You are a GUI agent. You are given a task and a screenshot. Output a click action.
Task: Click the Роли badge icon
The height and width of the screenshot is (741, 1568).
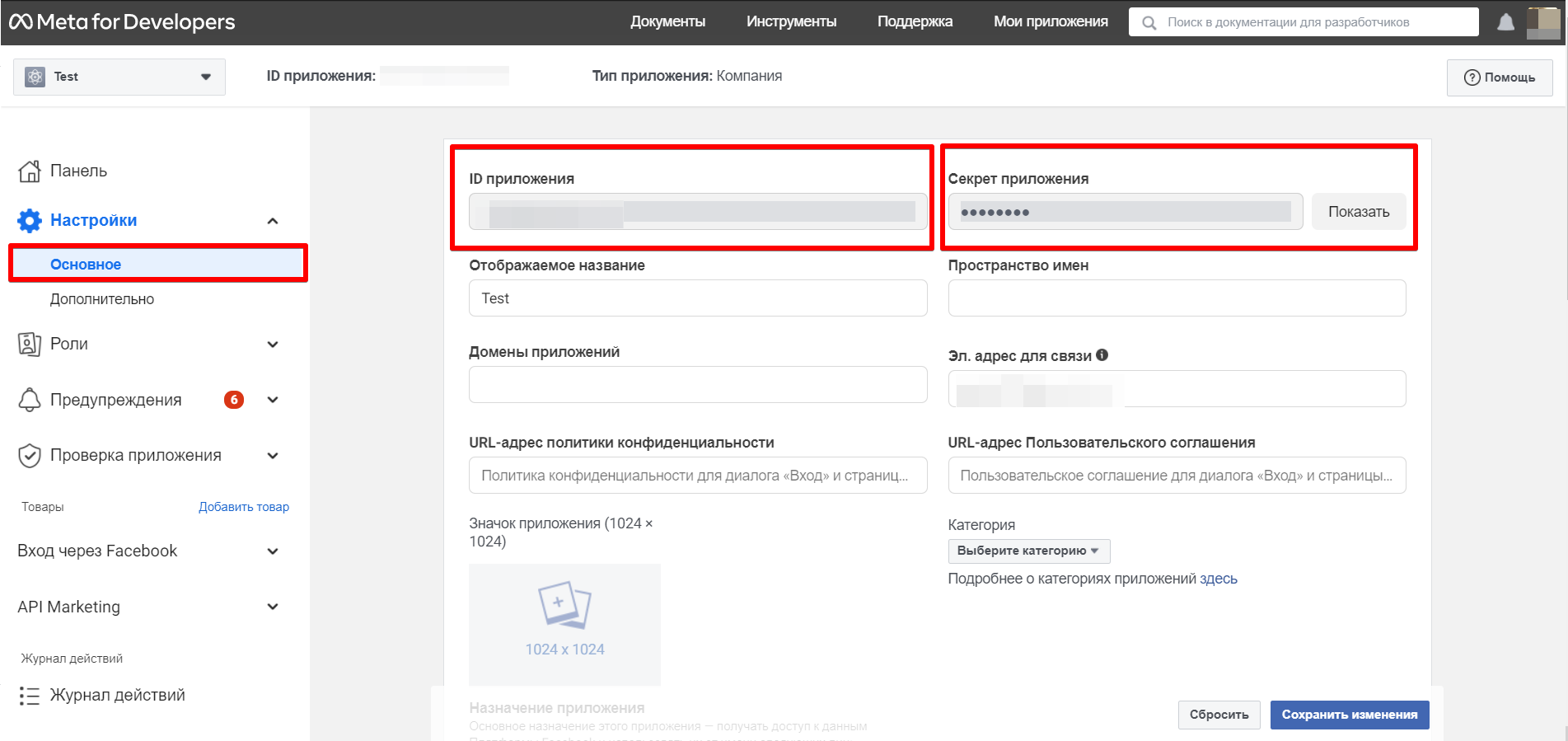pos(30,344)
